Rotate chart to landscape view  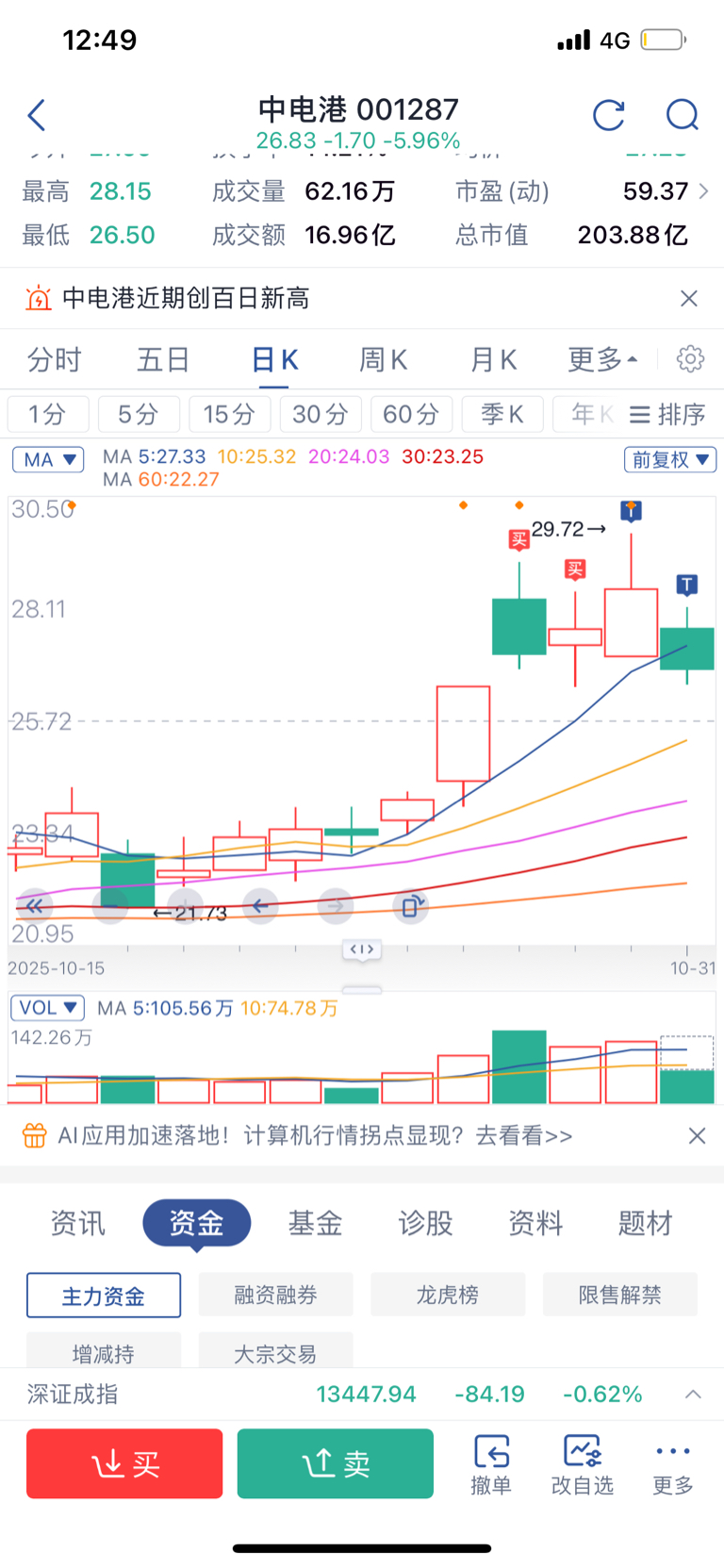tap(411, 906)
